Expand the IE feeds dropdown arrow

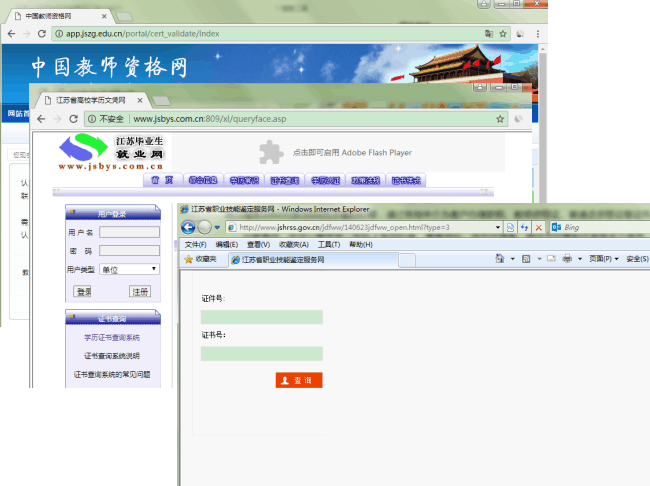tap(539, 259)
